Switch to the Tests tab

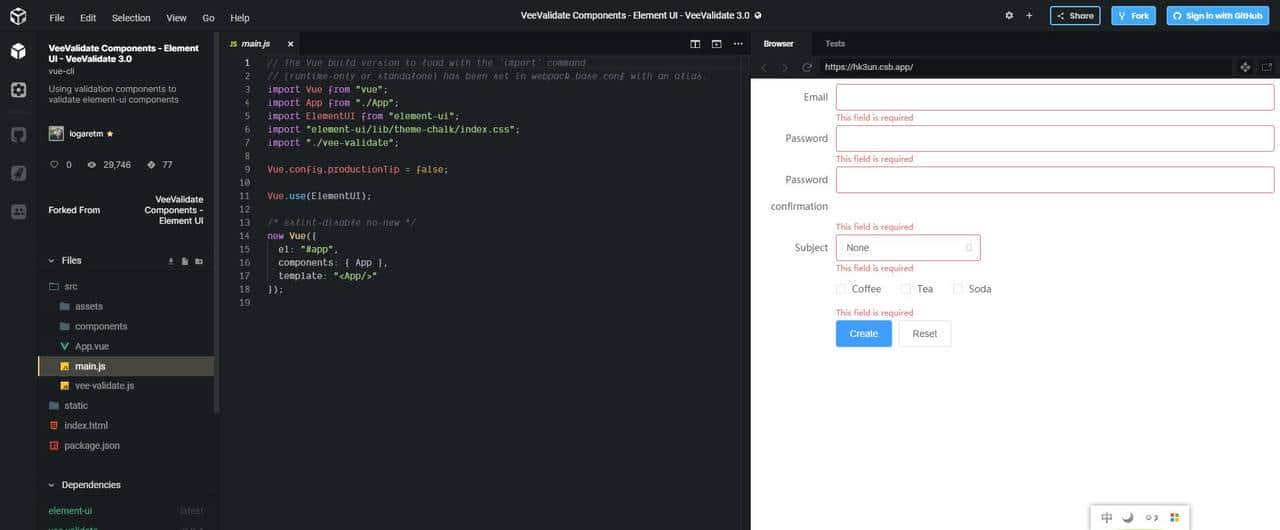(x=835, y=44)
